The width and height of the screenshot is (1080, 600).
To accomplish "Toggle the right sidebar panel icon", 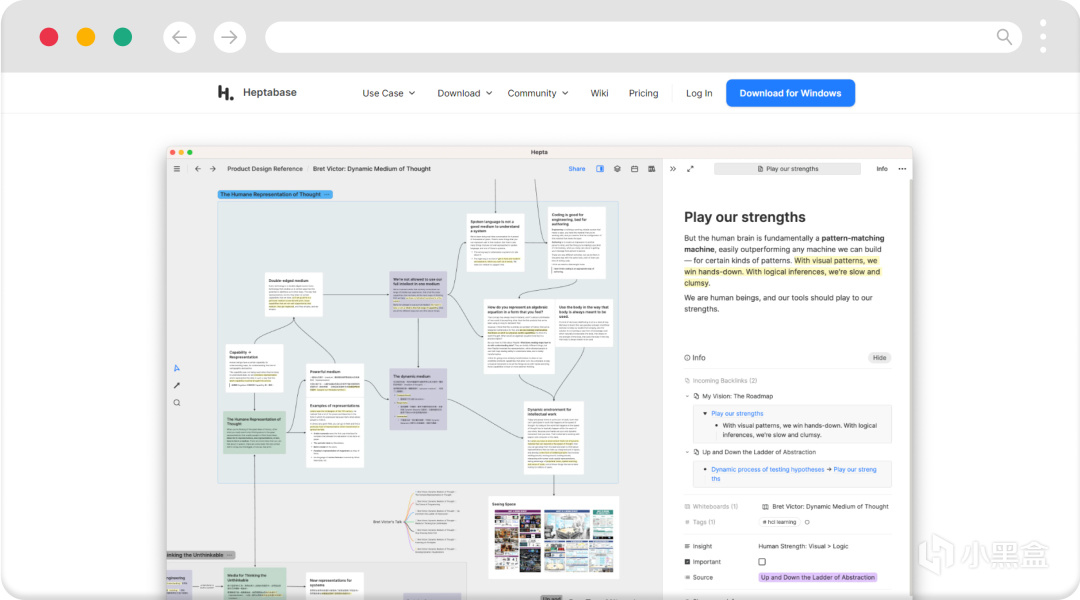I will (x=600, y=169).
